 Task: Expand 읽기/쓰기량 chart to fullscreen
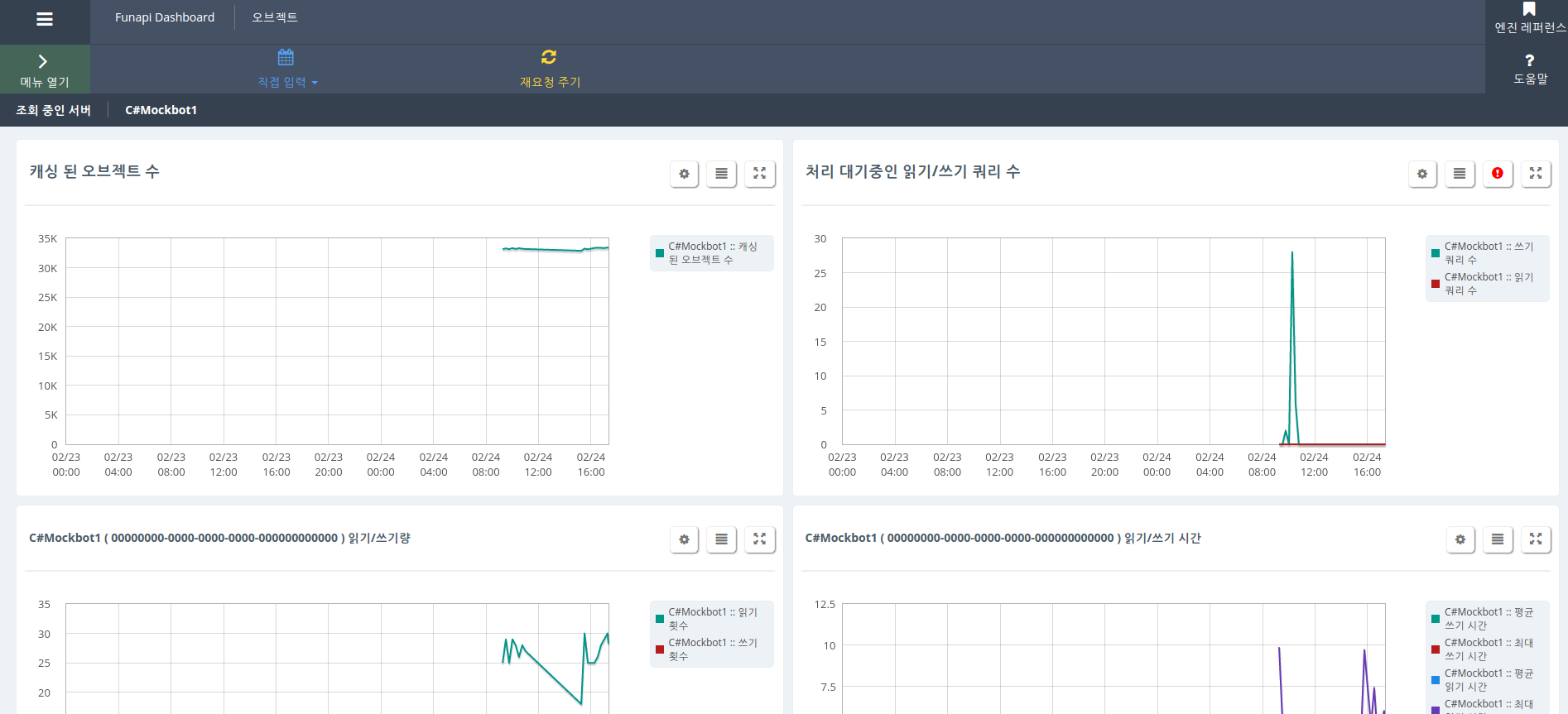pos(759,539)
